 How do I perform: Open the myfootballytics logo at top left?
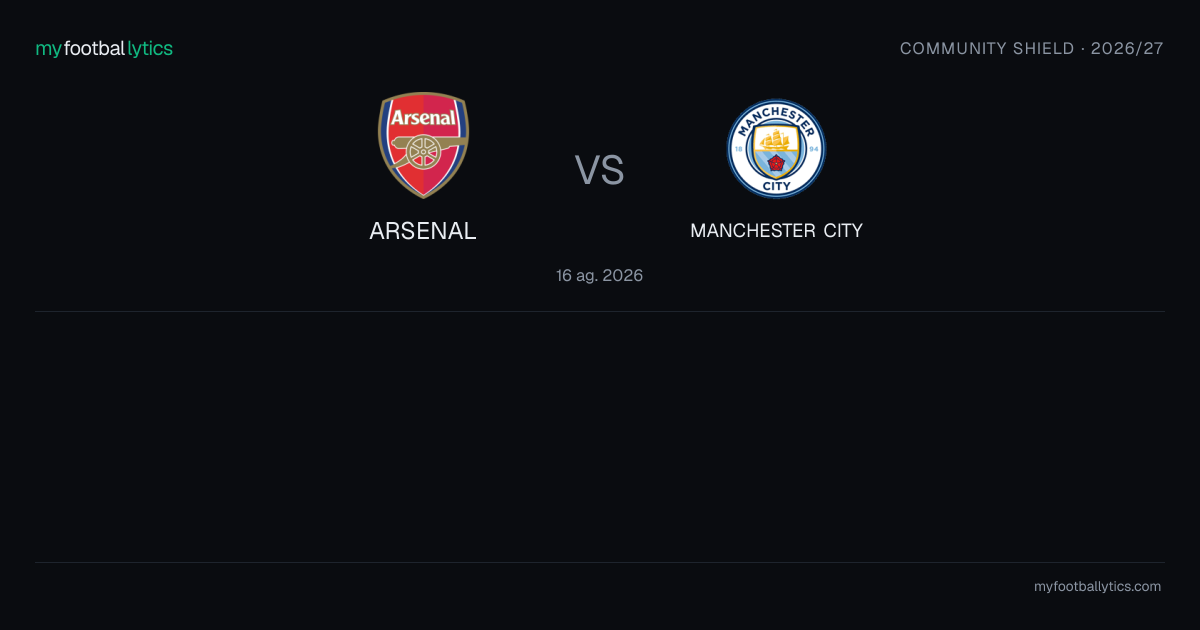(x=104, y=48)
